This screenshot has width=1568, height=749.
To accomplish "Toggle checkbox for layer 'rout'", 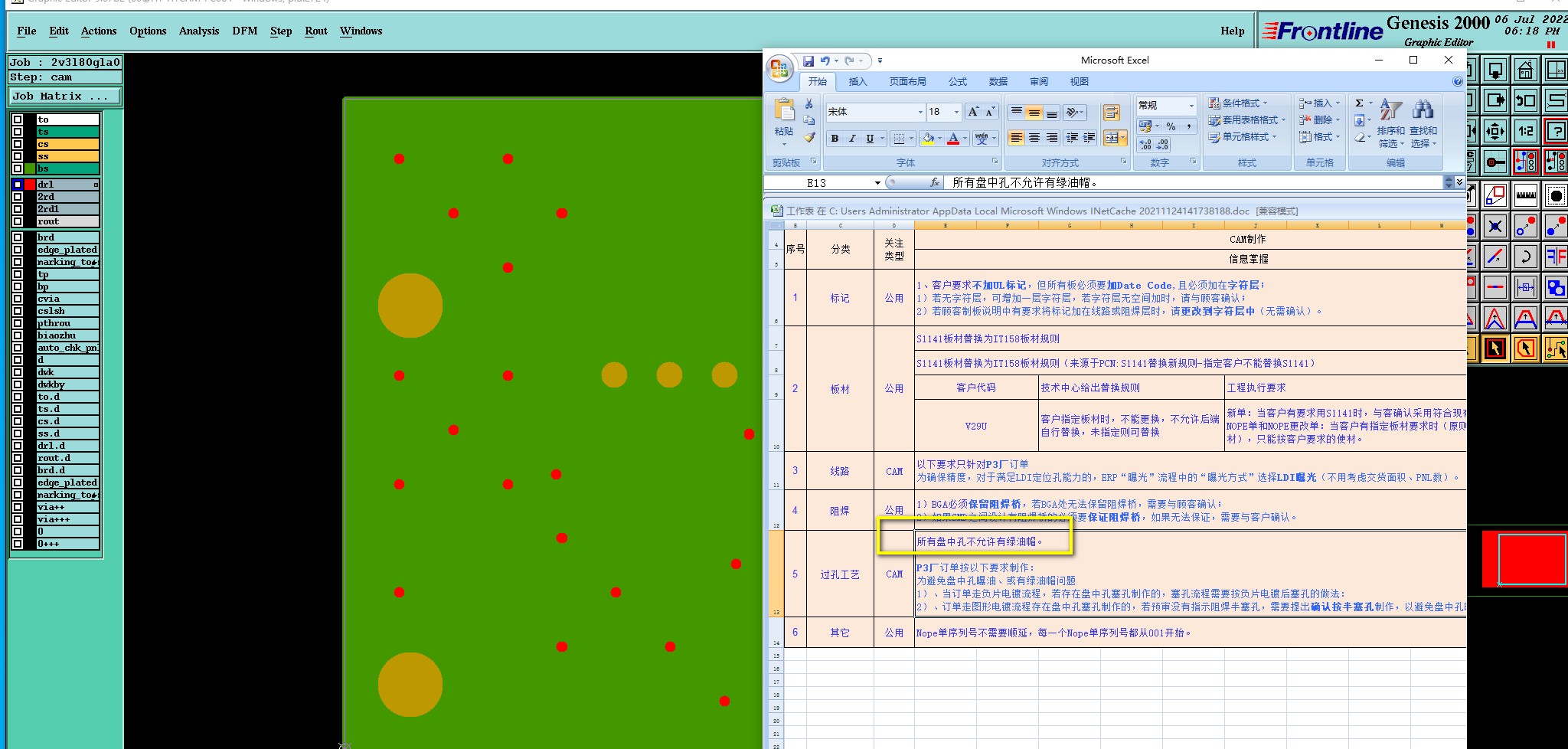I will [x=18, y=221].
